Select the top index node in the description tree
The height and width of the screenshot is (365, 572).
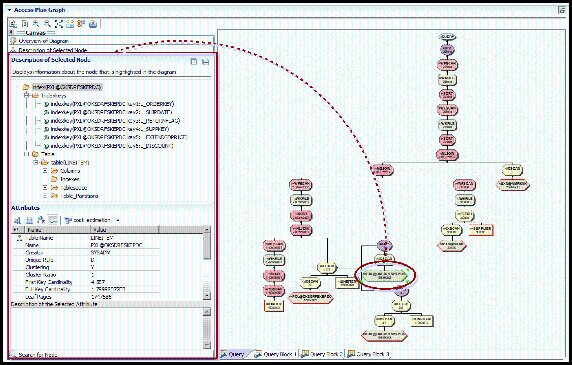pos(67,87)
